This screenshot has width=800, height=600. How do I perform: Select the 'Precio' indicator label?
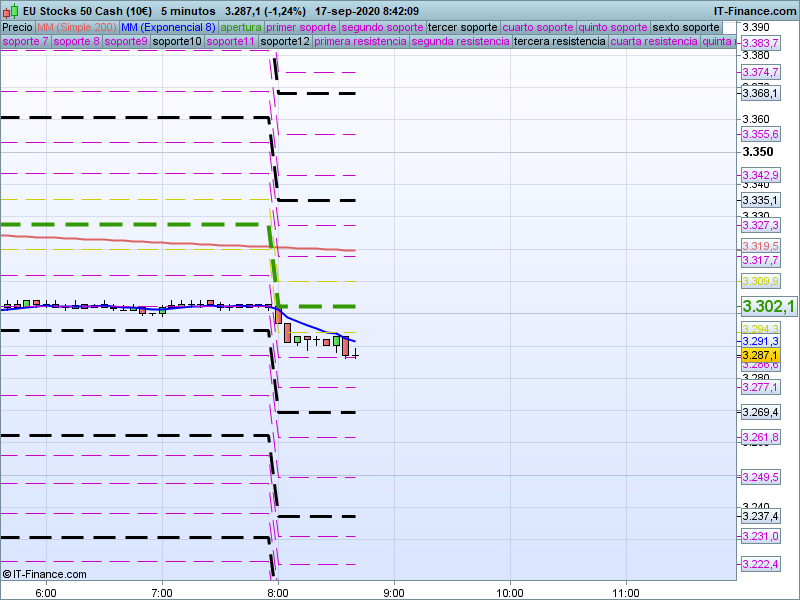click(17, 27)
